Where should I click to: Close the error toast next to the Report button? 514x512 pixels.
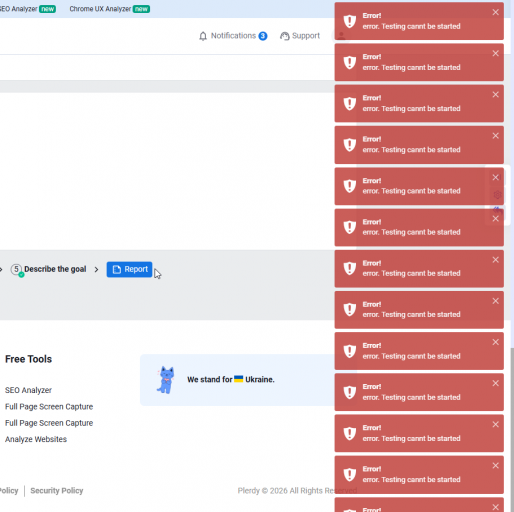496,260
